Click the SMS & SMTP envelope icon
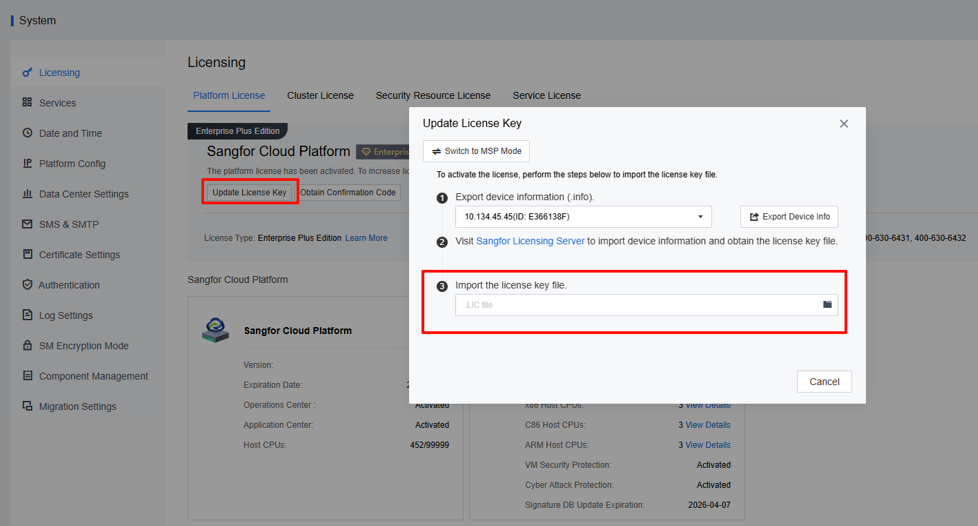Image resolution: width=978 pixels, height=526 pixels. (x=27, y=224)
